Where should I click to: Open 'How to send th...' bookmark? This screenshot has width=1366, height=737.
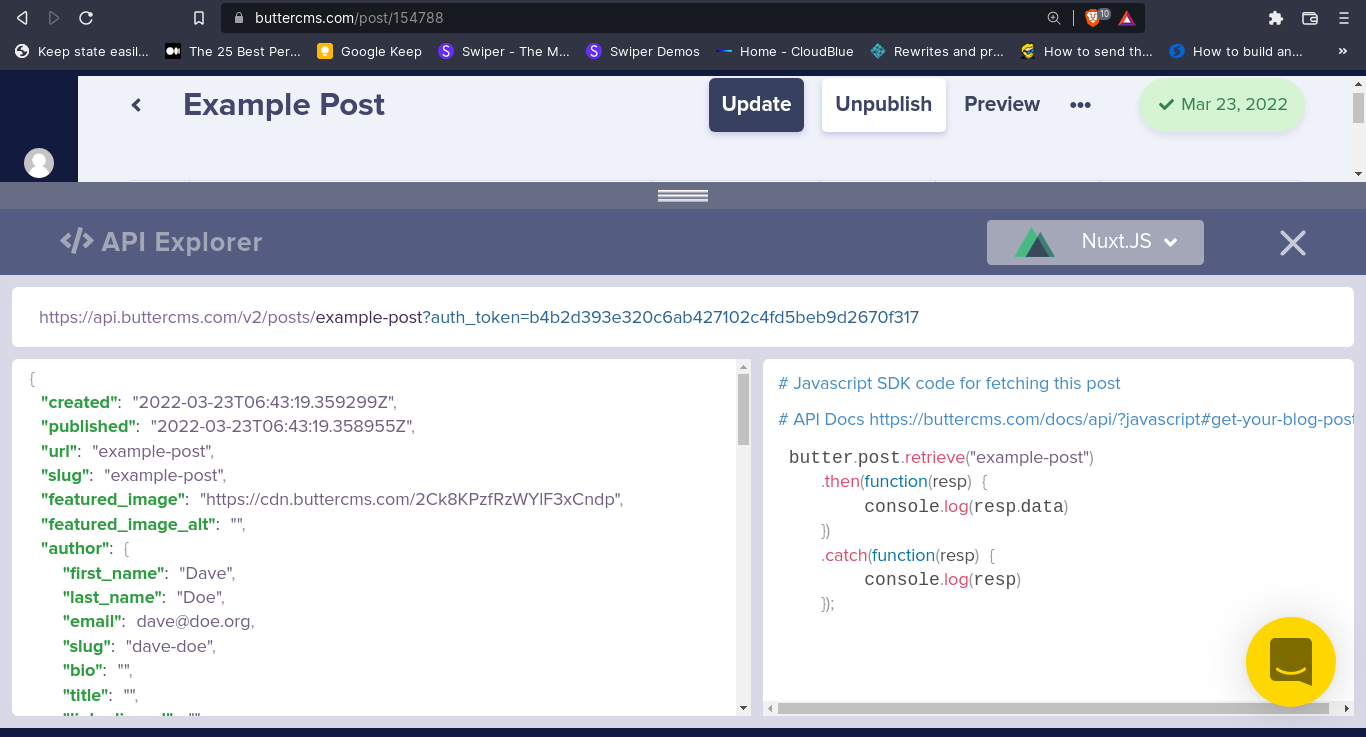[1086, 51]
